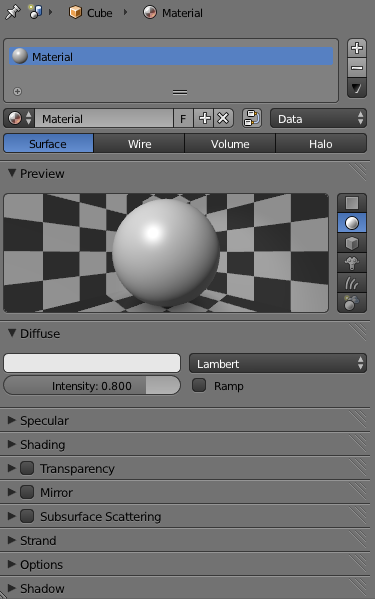Select the Halo material type

tap(321, 144)
